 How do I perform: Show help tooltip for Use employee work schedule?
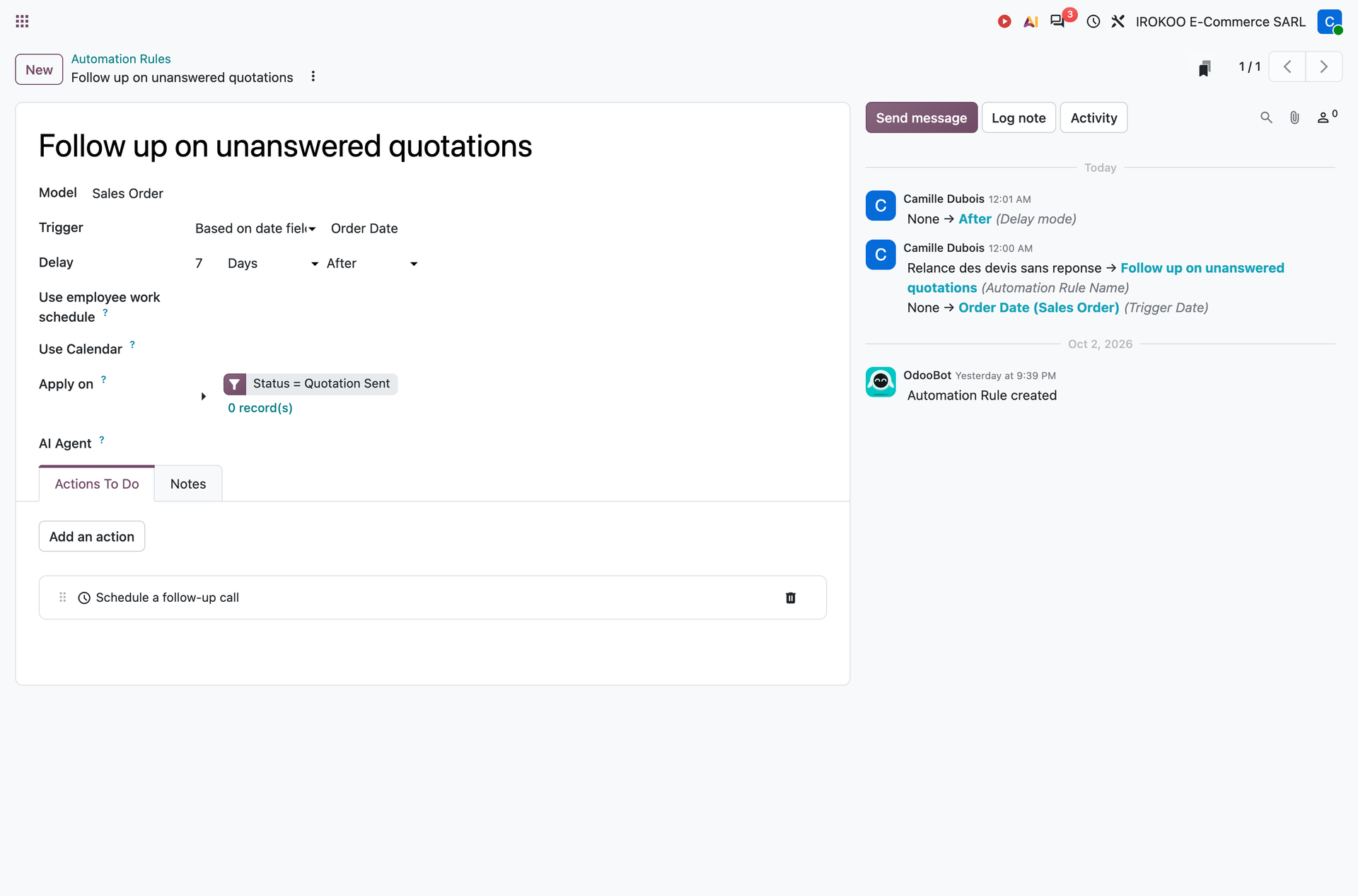pyautogui.click(x=105, y=312)
